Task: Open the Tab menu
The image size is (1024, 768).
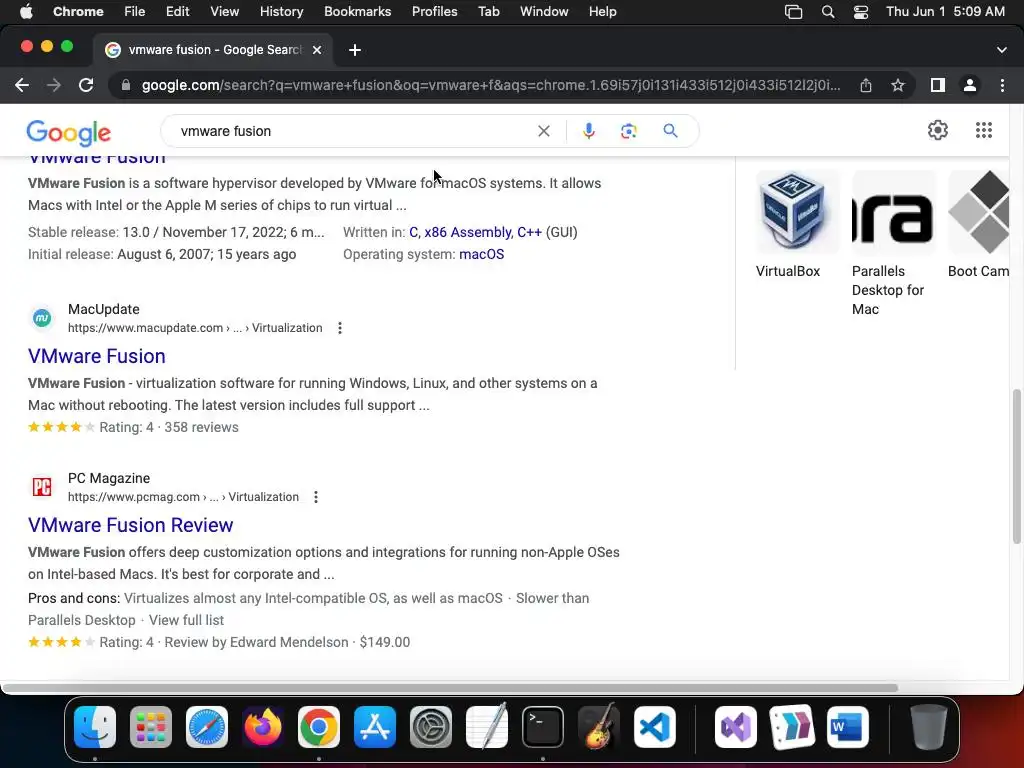Action: coord(488,12)
